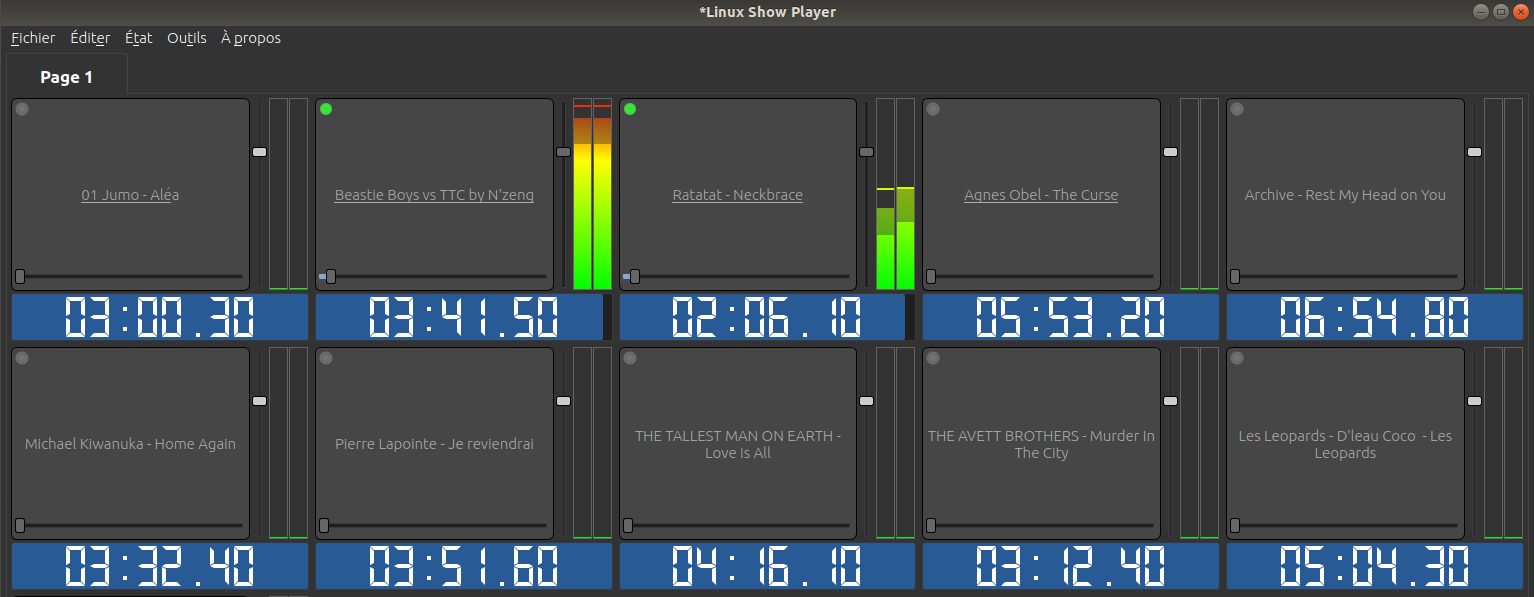Open the État menu
Viewport: 1534px width, 597px height.
click(x=139, y=38)
